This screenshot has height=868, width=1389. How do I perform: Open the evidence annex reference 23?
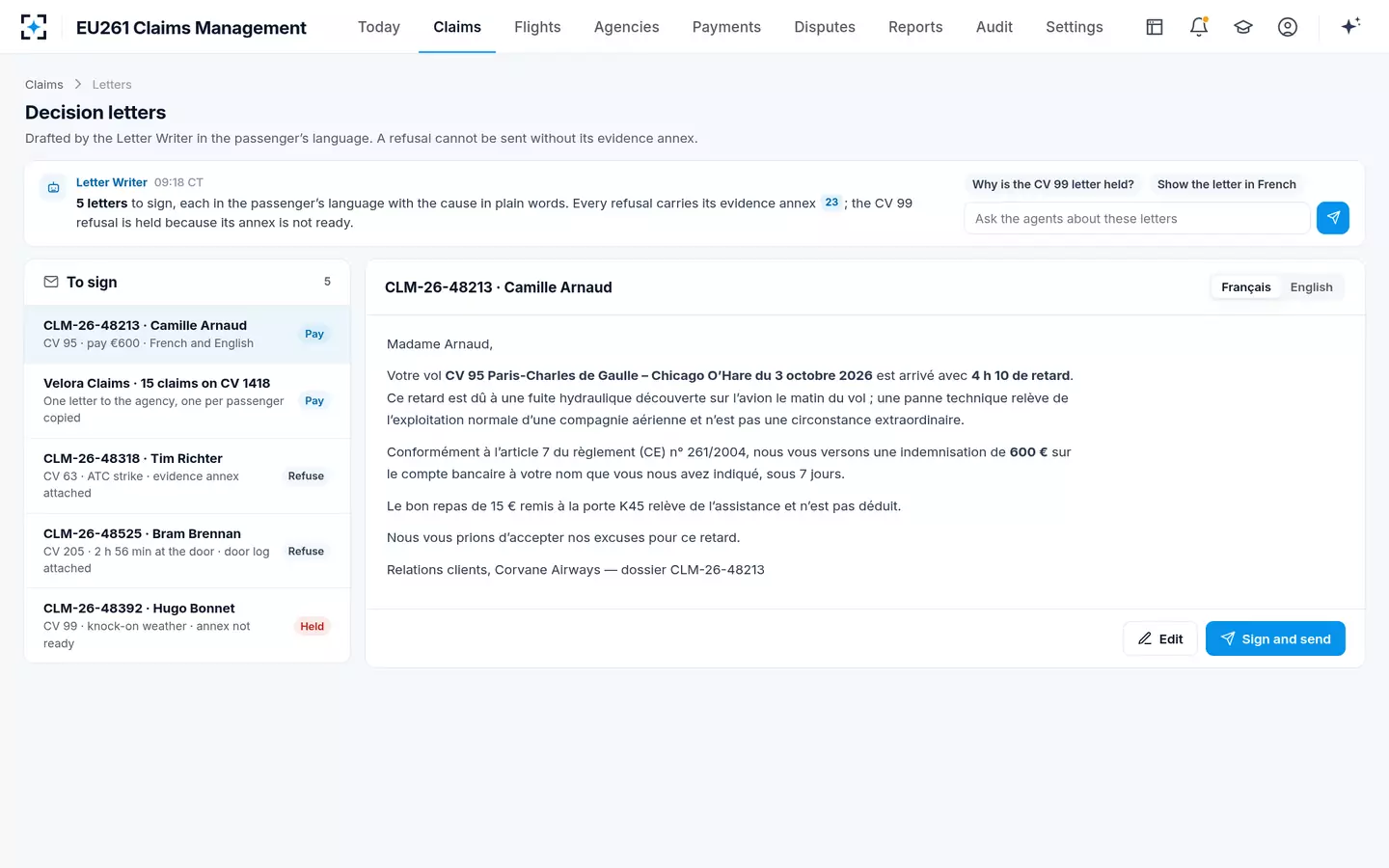coord(831,203)
